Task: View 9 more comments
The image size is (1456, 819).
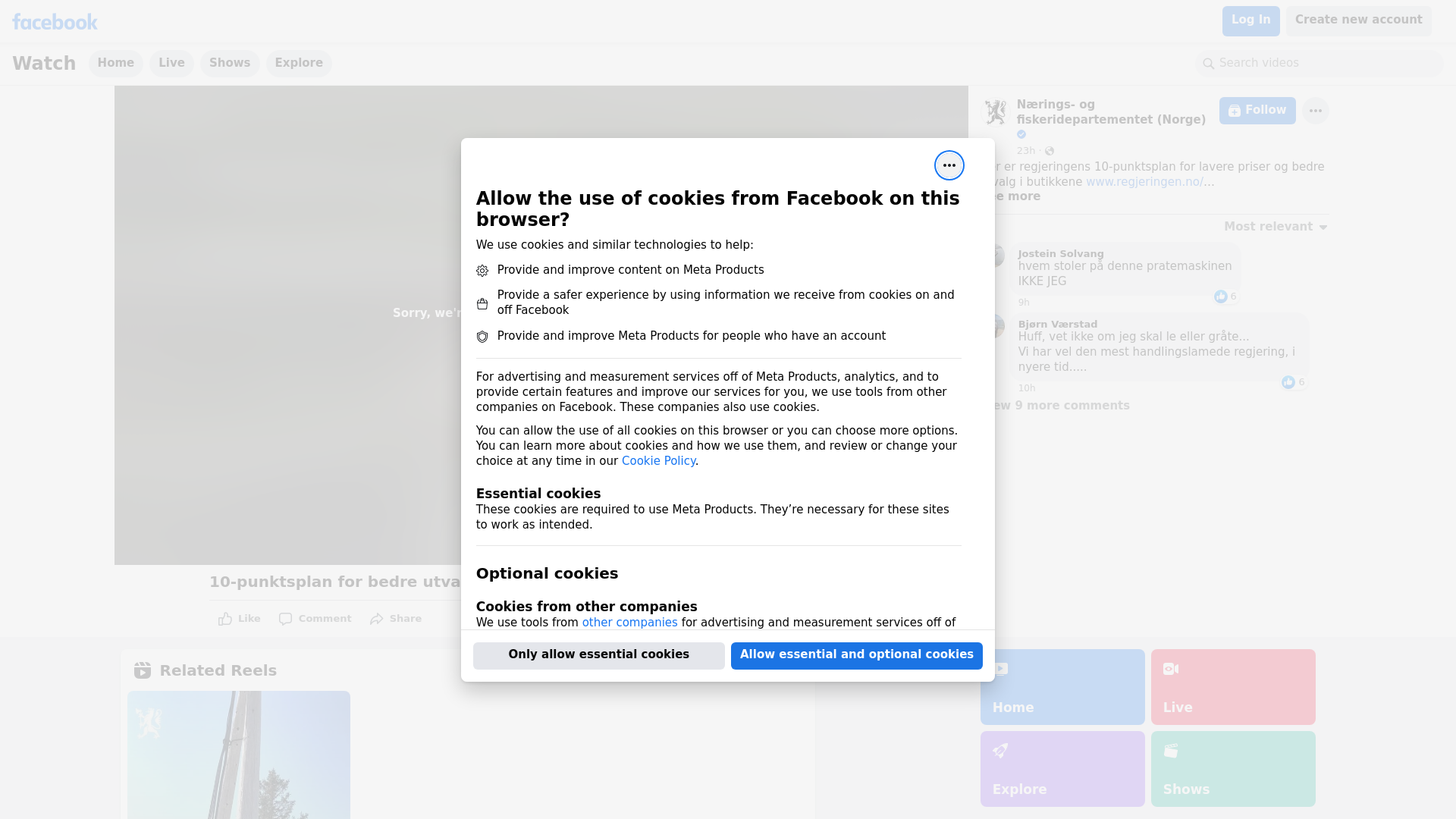Action: click(x=1062, y=406)
